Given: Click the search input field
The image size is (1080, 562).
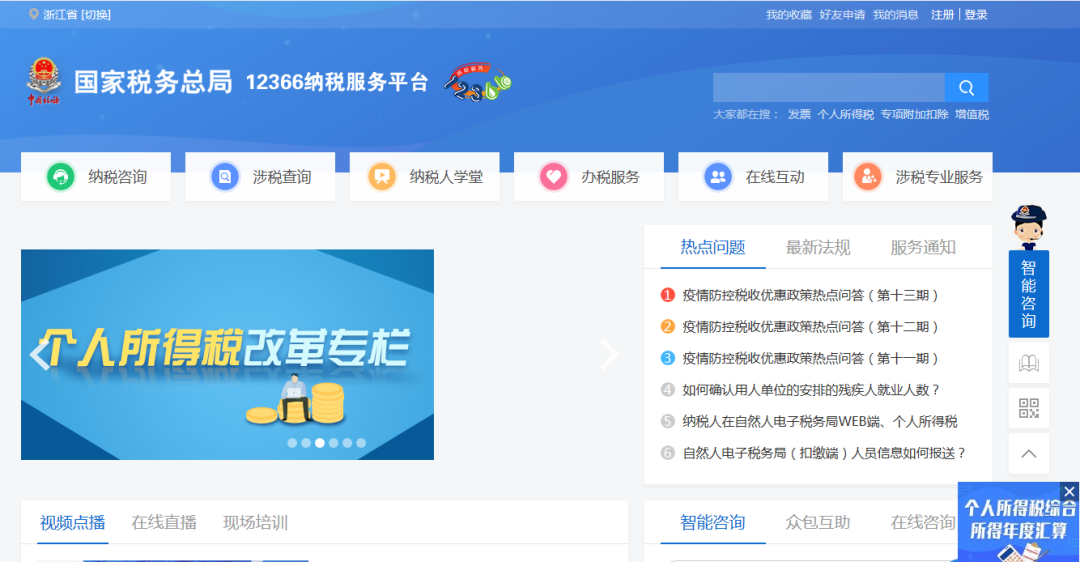Looking at the screenshot, I should click(828, 88).
